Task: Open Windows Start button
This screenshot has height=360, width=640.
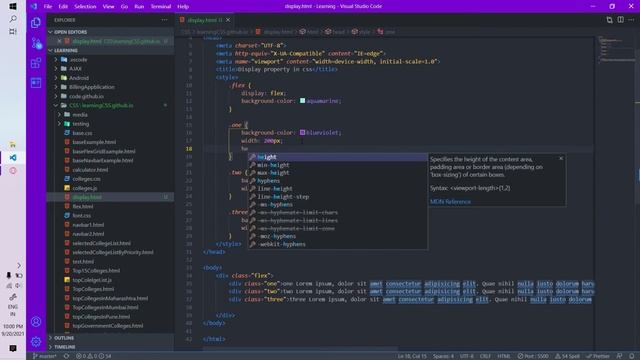Action: point(13,7)
